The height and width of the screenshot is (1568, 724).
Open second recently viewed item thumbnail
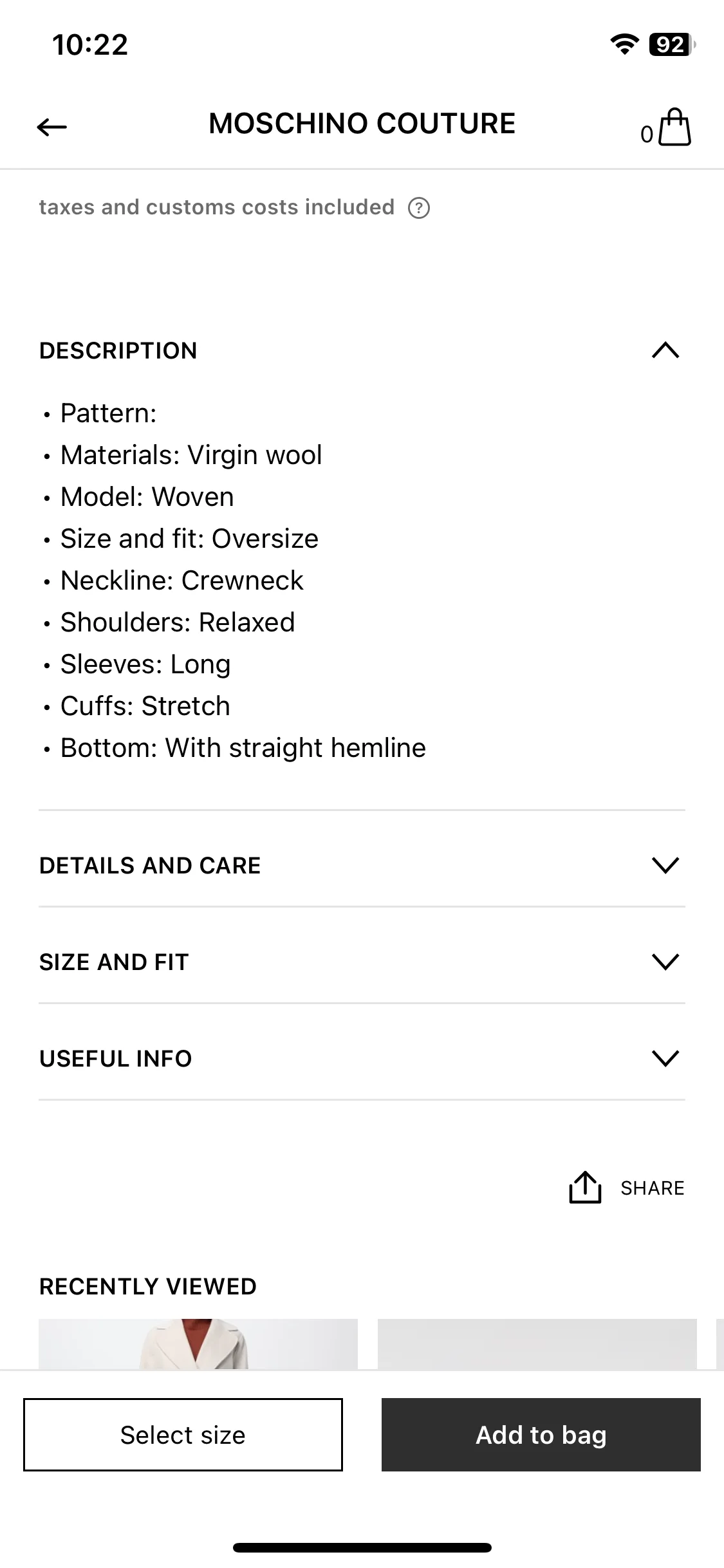[x=537, y=1344]
